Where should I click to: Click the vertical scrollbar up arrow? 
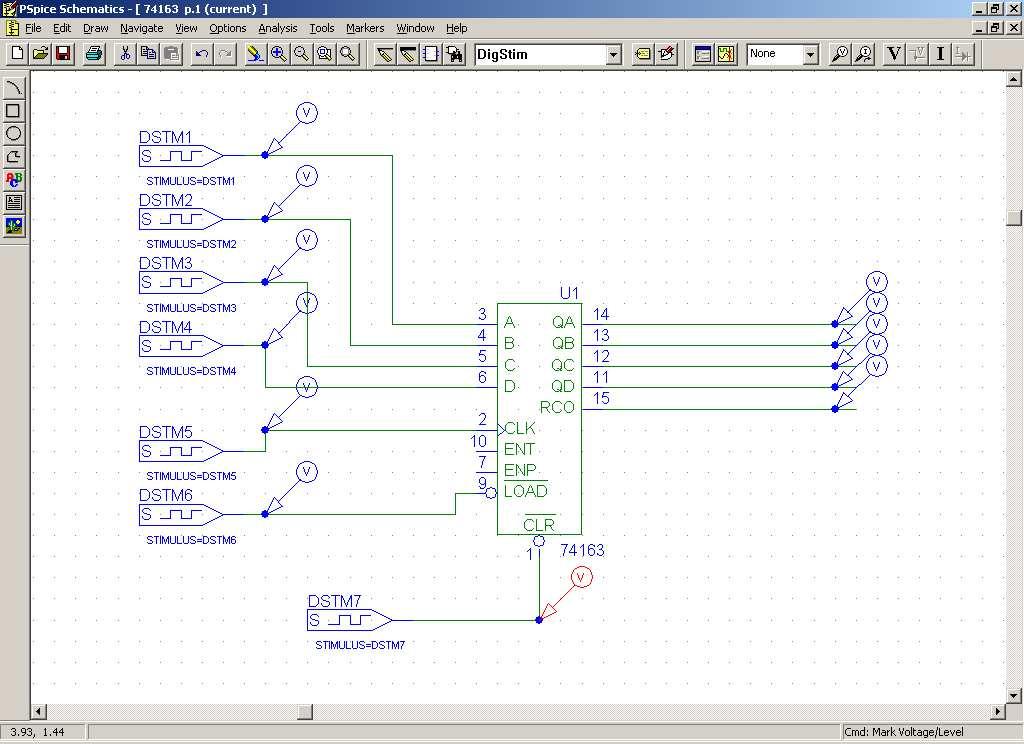(x=1013, y=79)
